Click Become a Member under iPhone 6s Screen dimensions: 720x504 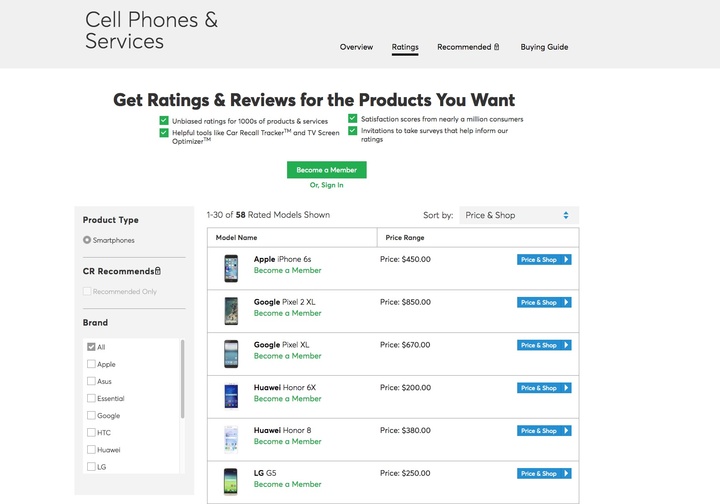(x=287, y=270)
